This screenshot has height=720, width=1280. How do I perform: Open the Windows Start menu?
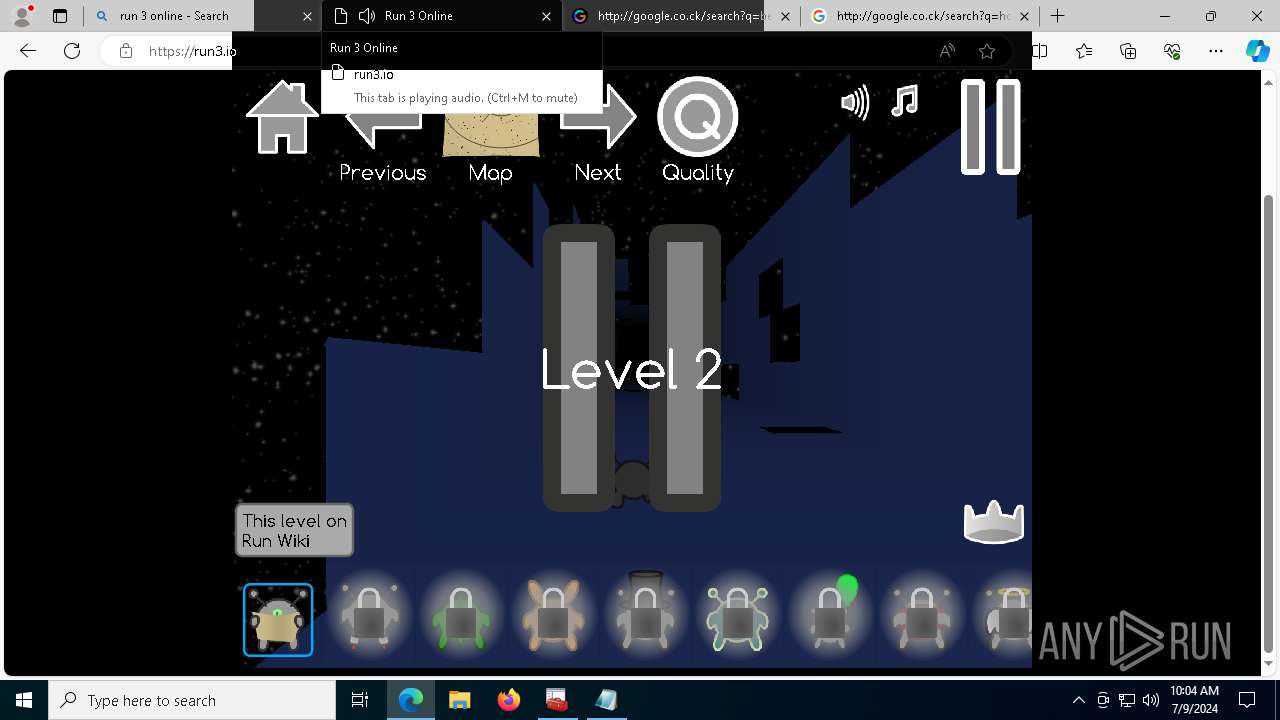pyautogui.click(x=24, y=700)
